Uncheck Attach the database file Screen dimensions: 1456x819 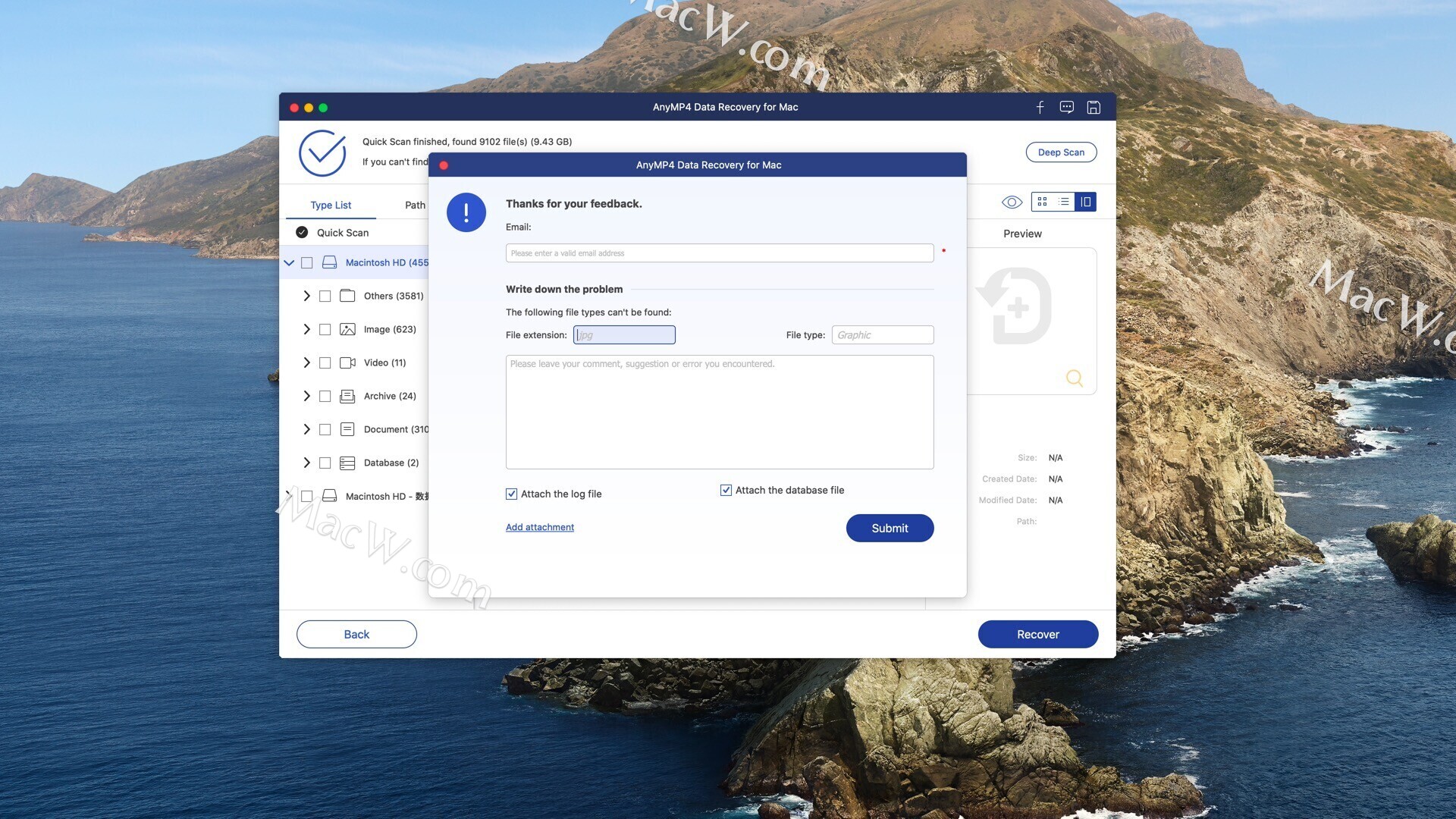point(726,490)
